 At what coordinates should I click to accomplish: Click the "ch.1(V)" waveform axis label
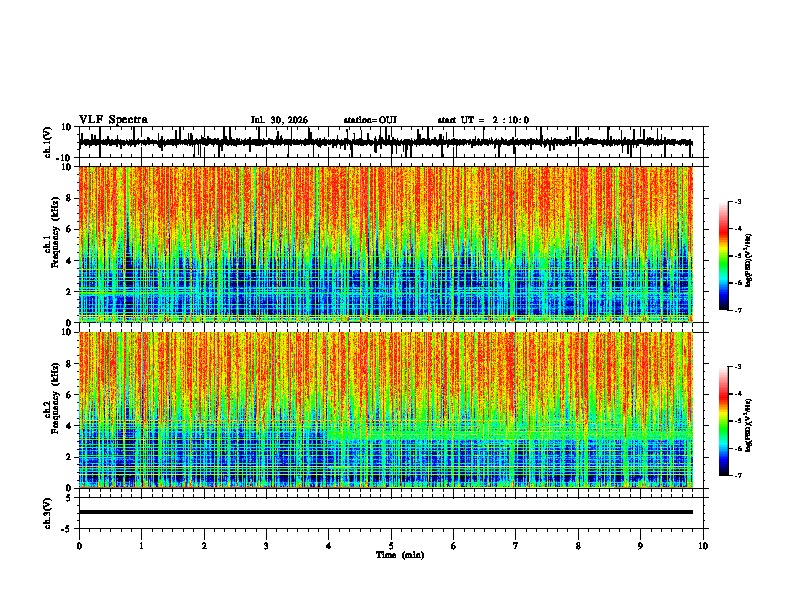[48, 142]
